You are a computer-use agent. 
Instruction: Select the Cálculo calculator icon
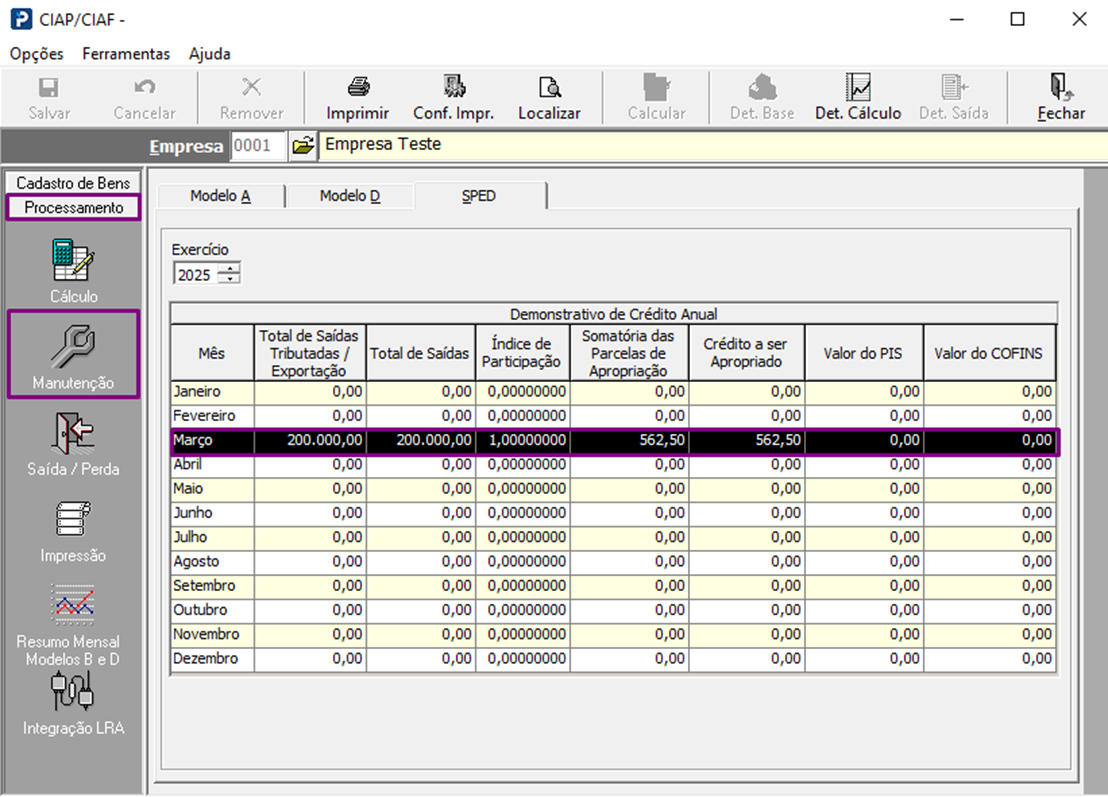pyautogui.click(x=74, y=261)
